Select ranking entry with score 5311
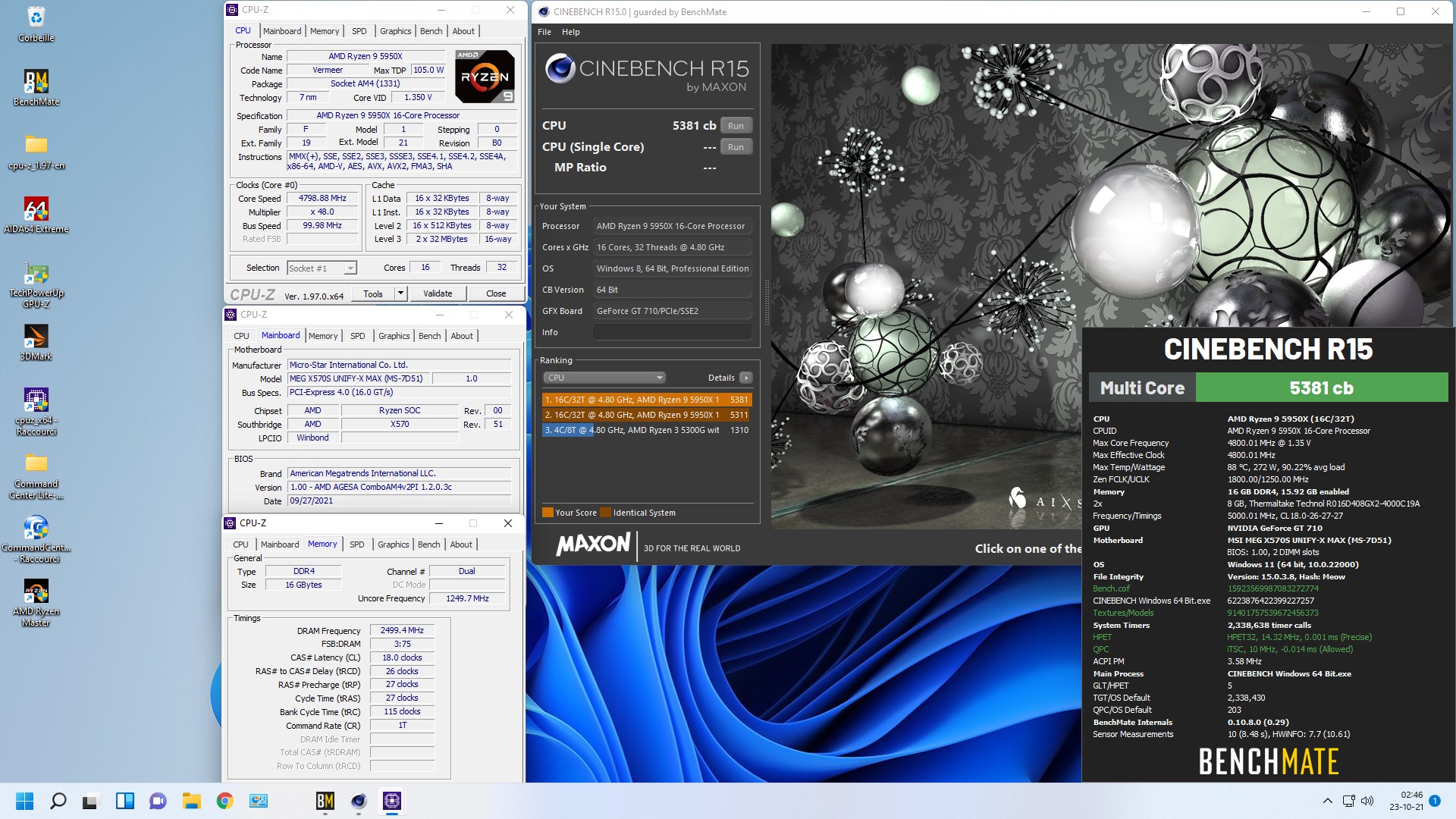This screenshot has width=1456, height=819. (x=647, y=415)
